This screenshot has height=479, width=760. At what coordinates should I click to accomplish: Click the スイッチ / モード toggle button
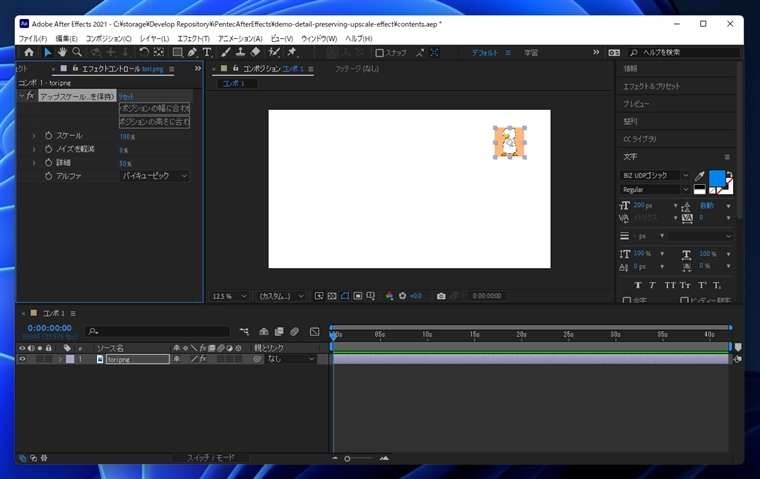211,458
